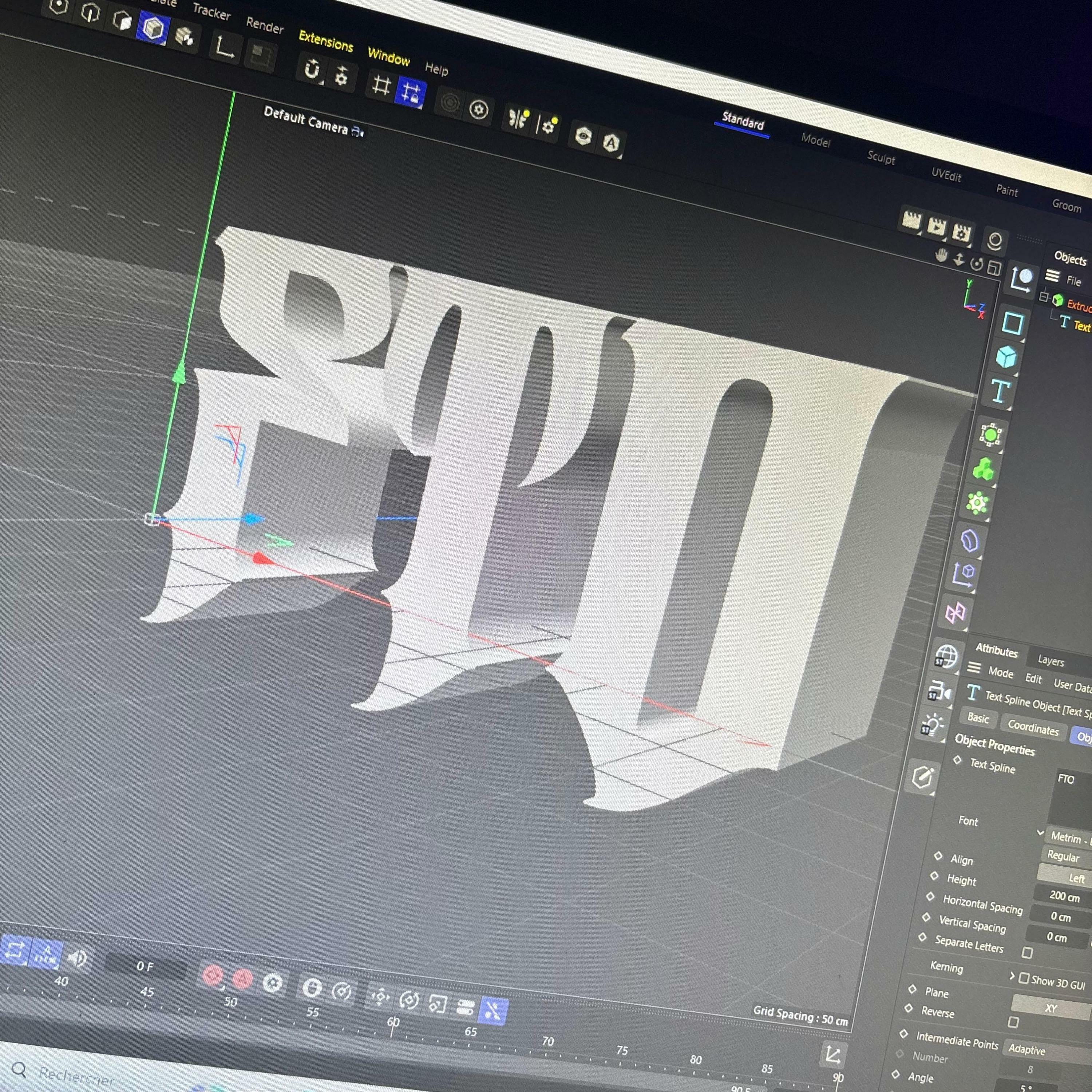Open the Basic attributes tab
This screenshot has width=1092, height=1092.
(978, 718)
